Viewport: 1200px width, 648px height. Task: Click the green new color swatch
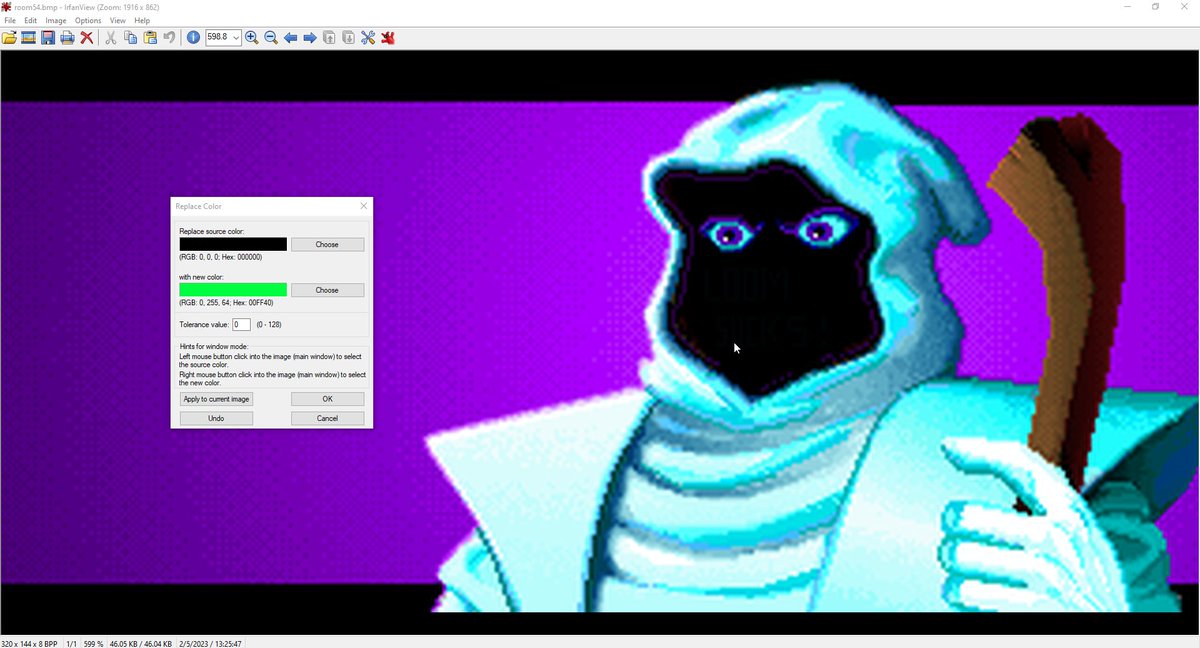[x=233, y=290]
